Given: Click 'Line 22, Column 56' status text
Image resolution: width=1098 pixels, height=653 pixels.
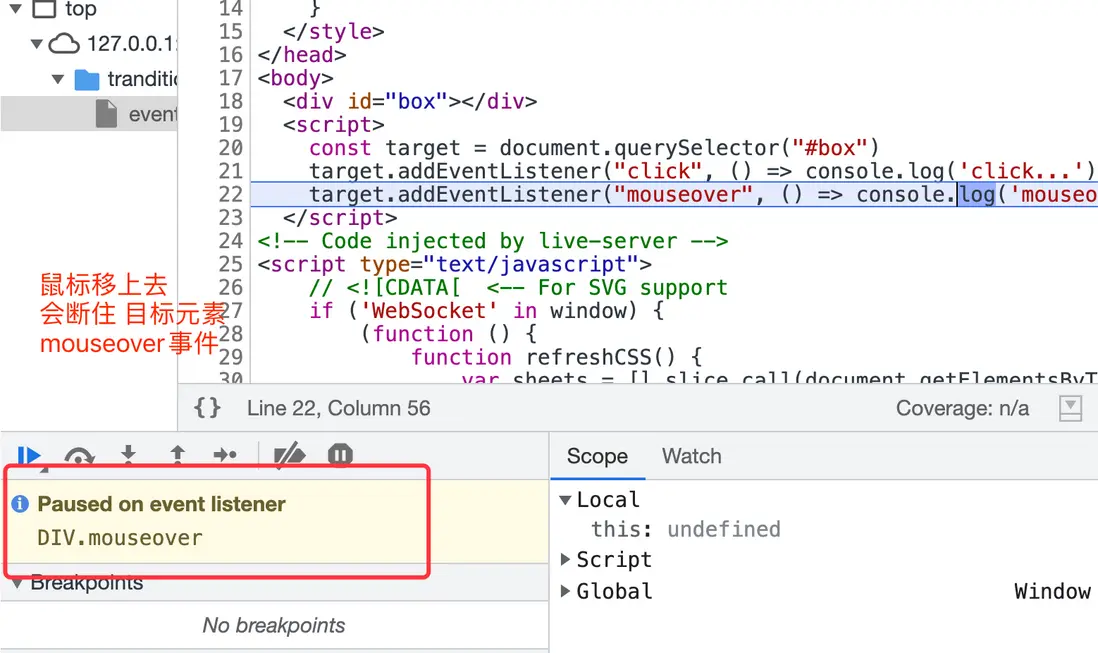Looking at the screenshot, I should [x=338, y=408].
